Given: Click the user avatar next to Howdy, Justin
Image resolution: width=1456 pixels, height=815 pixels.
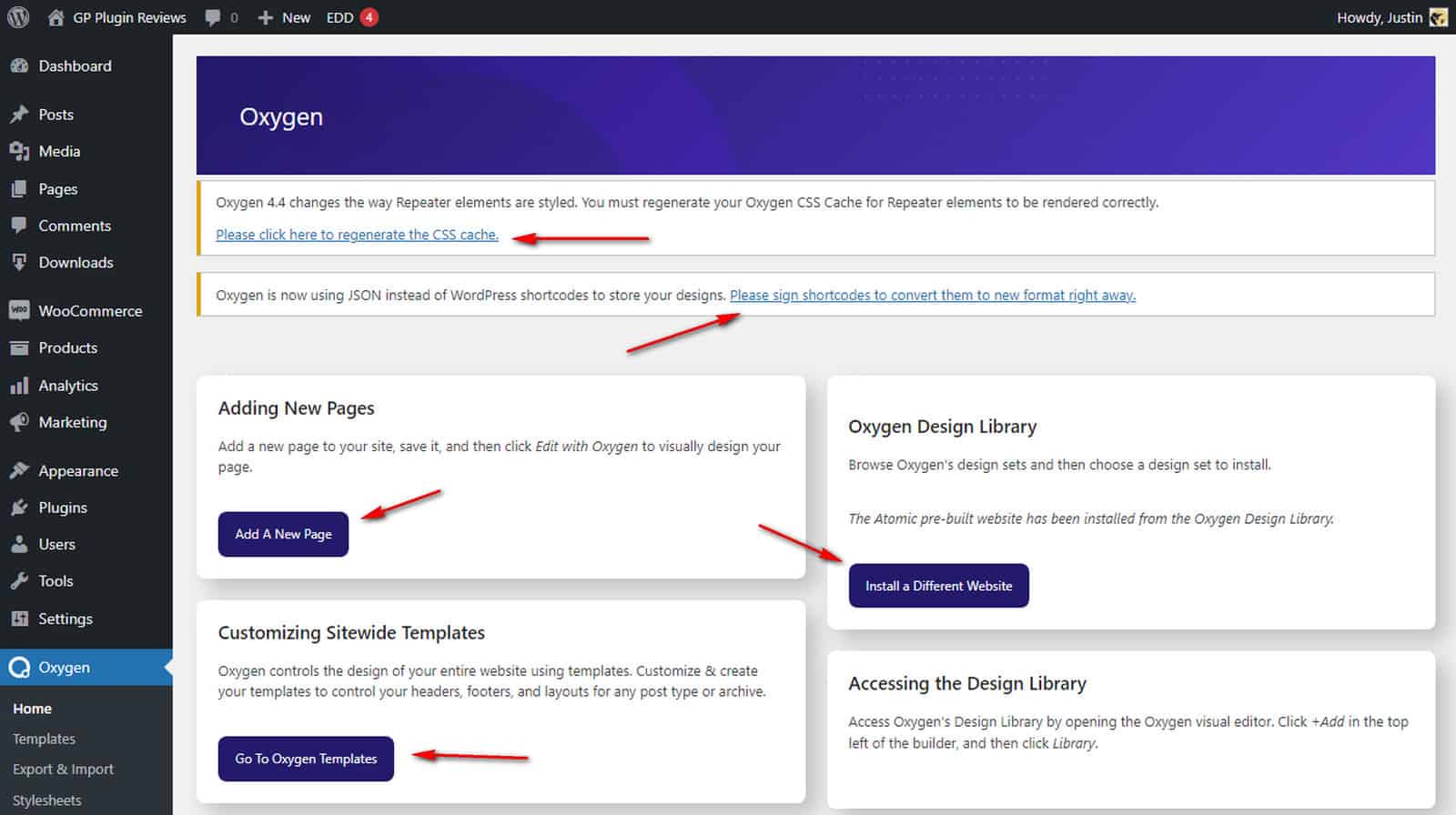Looking at the screenshot, I should pyautogui.click(x=1439, y=17).
